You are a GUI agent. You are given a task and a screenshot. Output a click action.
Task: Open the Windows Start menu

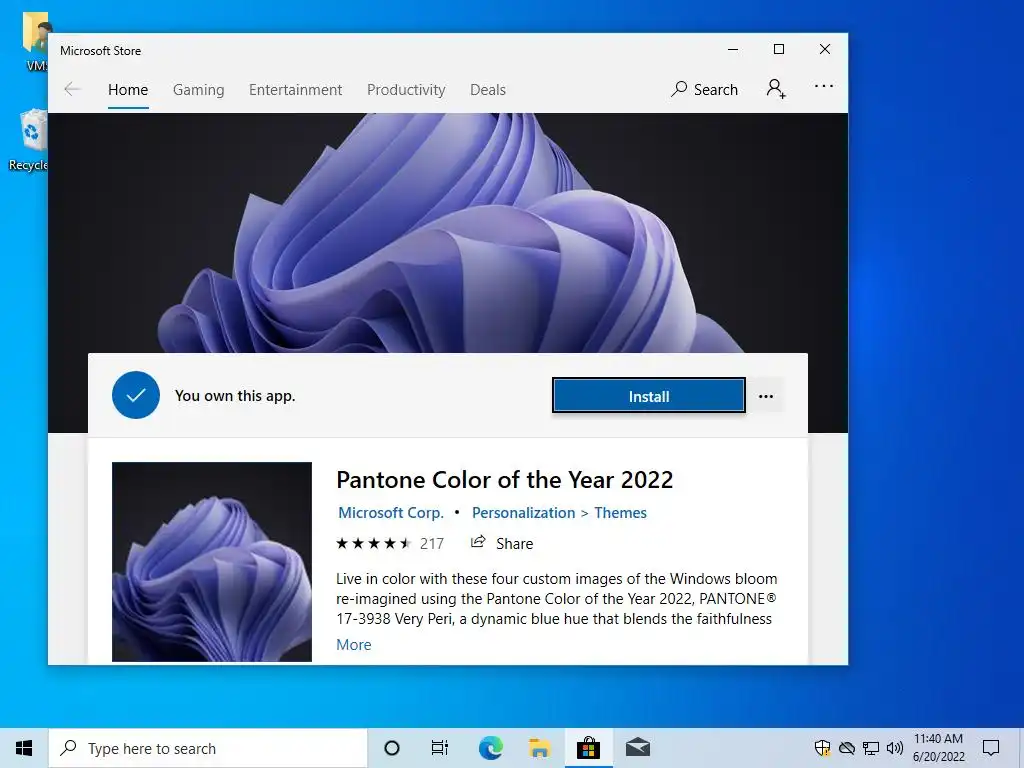(24, 748)
